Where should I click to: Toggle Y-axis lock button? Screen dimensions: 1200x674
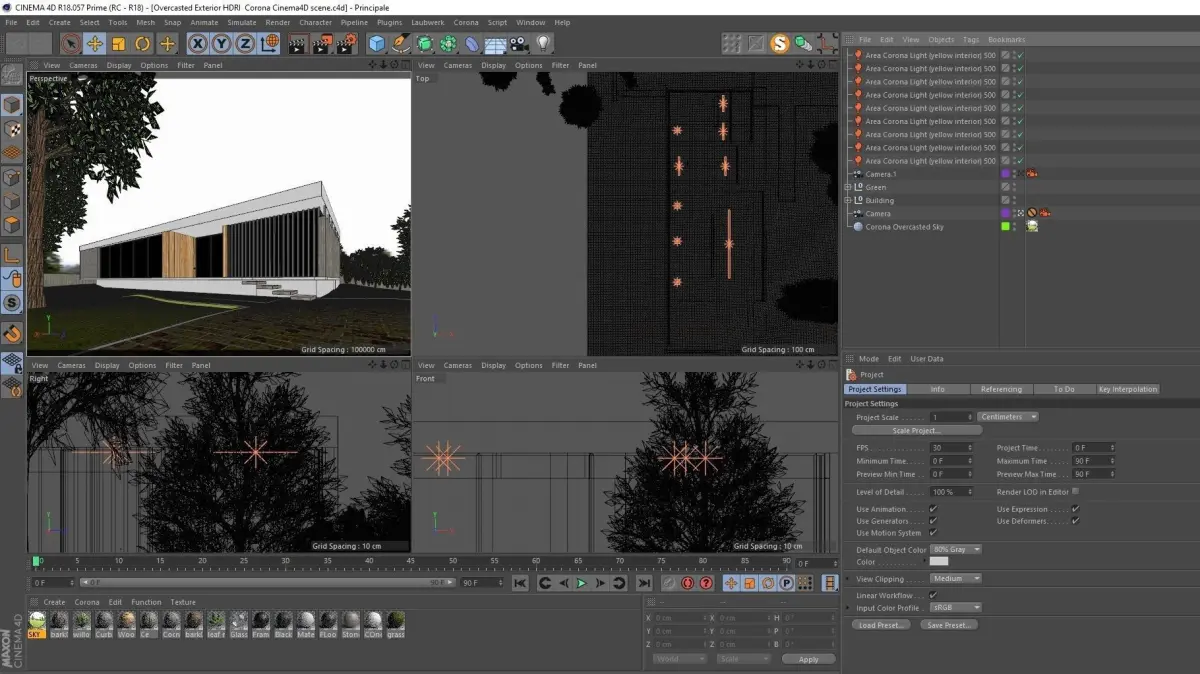pyautogui.click(x=221, y=43)
